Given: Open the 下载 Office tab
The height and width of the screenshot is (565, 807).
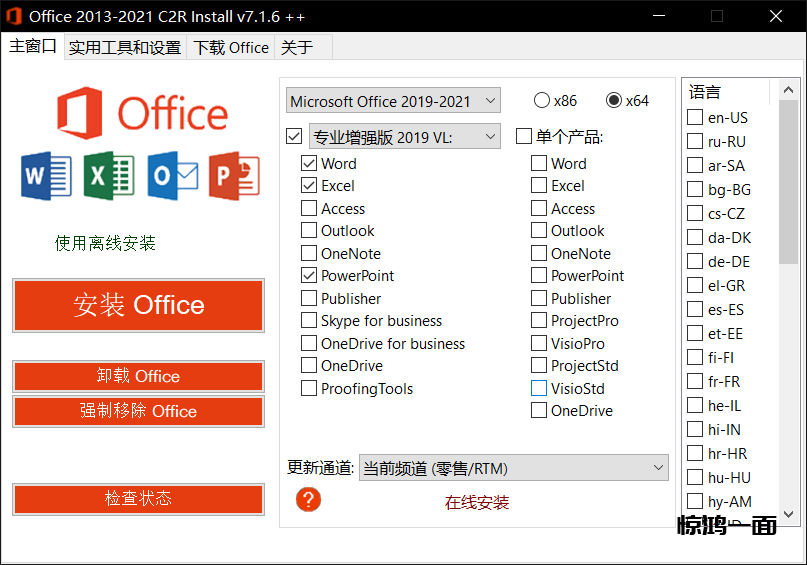Looking at the screenshot, I should pyautogui.click(x=231, y=48).
